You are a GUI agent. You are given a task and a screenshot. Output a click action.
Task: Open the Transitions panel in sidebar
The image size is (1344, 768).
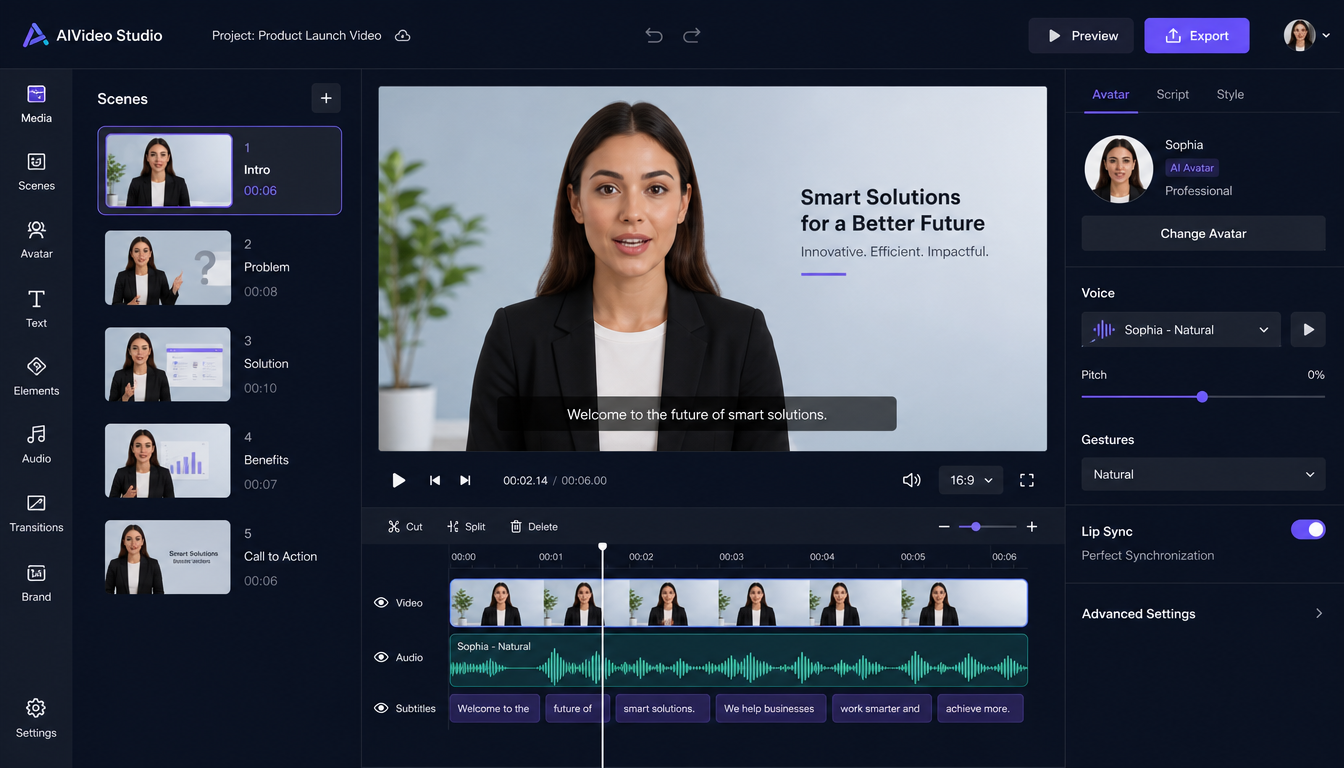[36, 513]
